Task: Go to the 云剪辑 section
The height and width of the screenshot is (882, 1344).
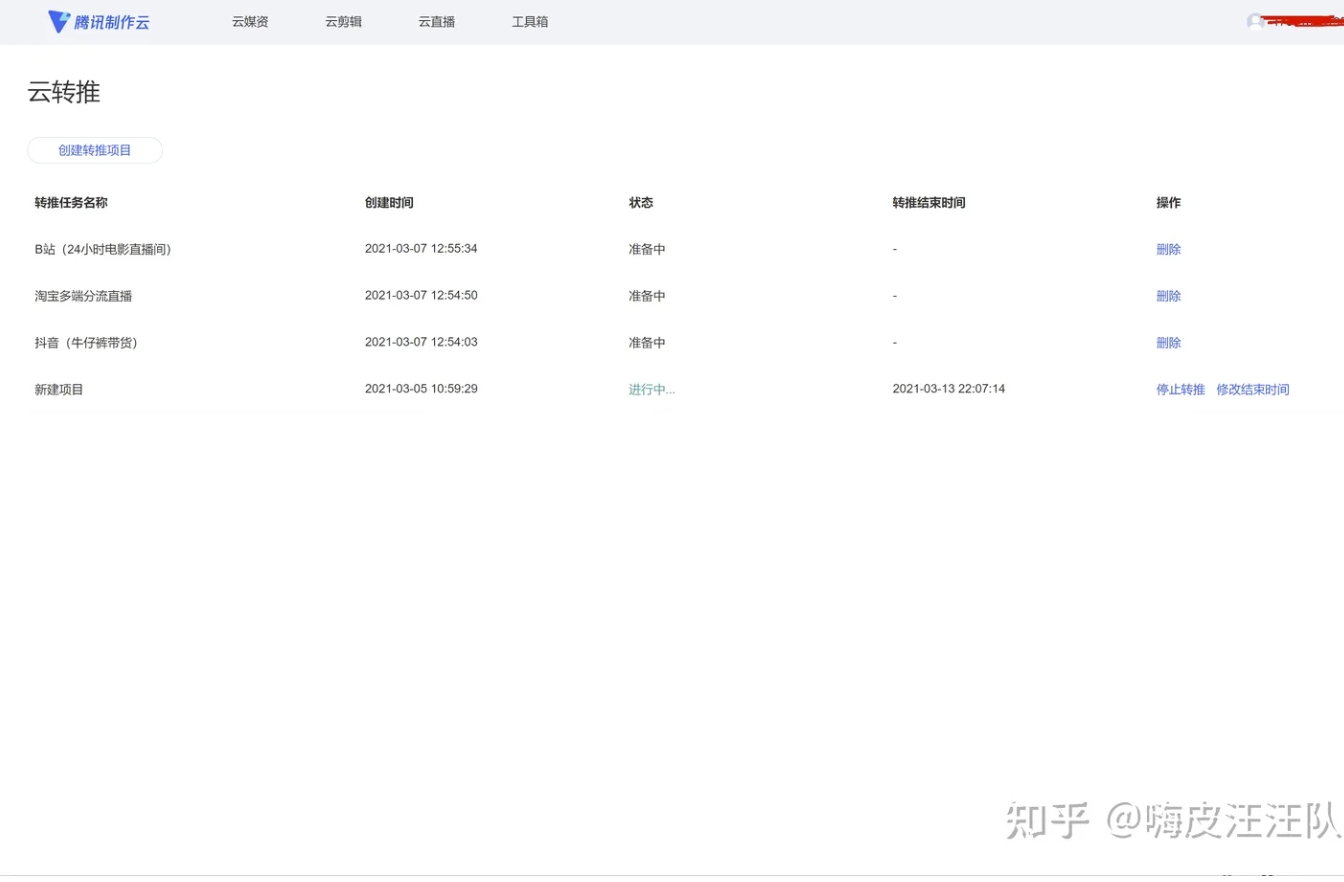Action: 343,22
